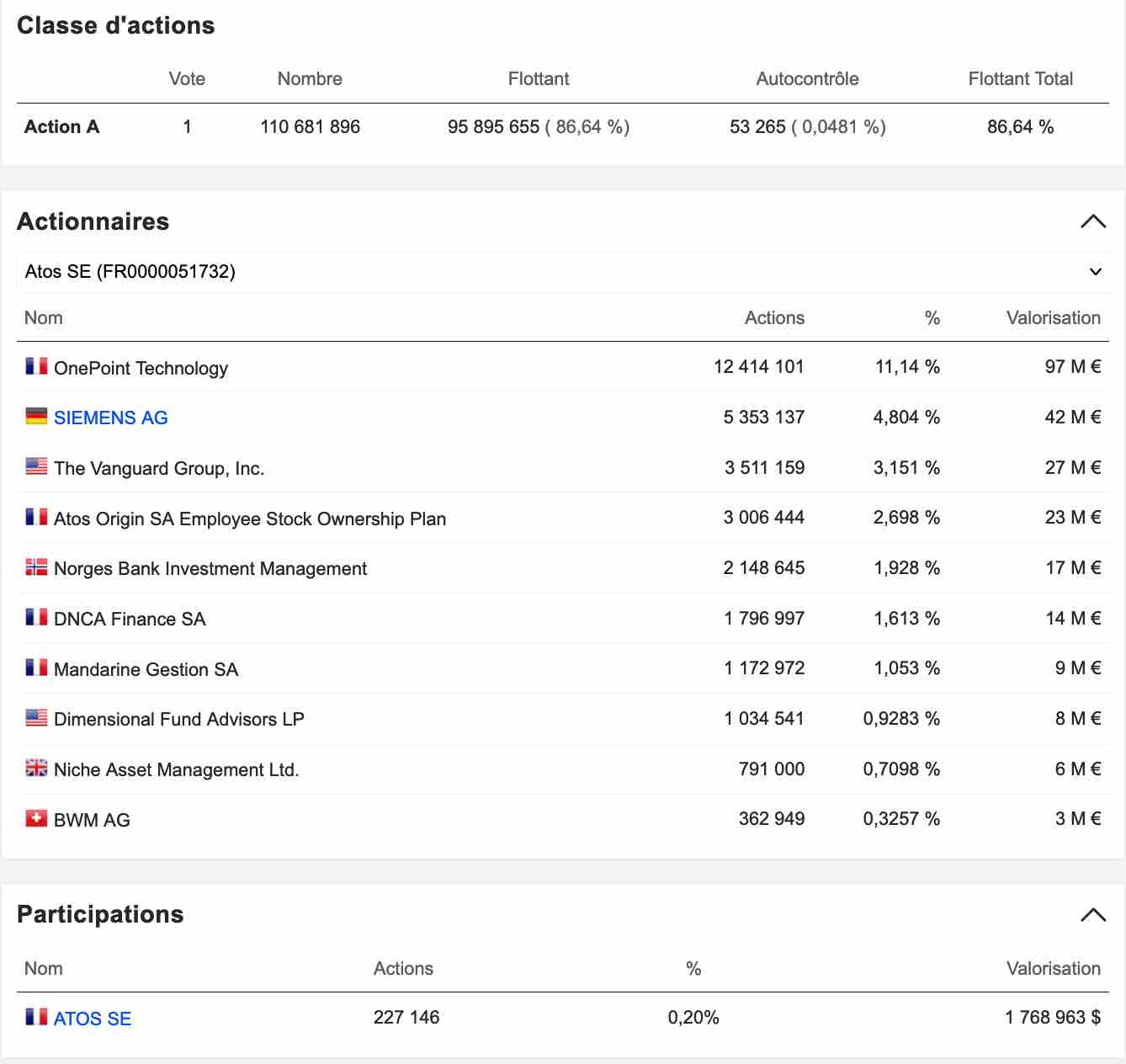Click the 14 M € valuation for DNCA
The width and height of the screenshot is (1126, 1064).
(1073, 618)
